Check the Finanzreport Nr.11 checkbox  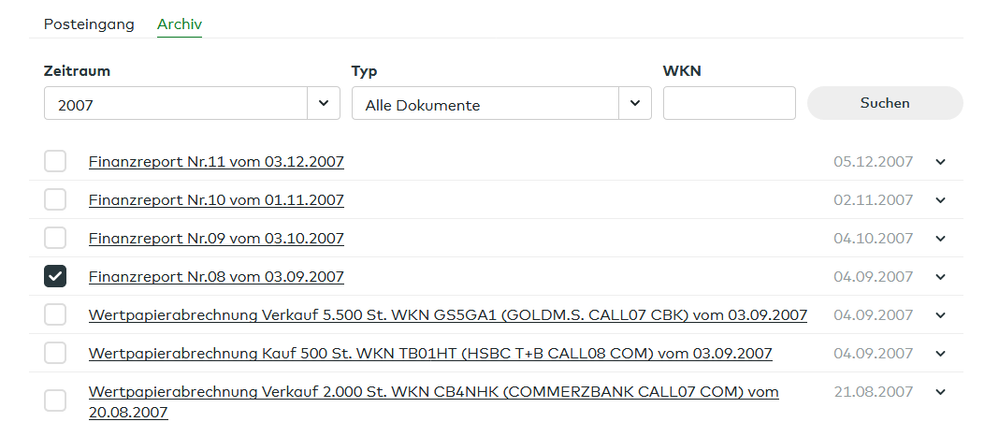click(55, 162)
